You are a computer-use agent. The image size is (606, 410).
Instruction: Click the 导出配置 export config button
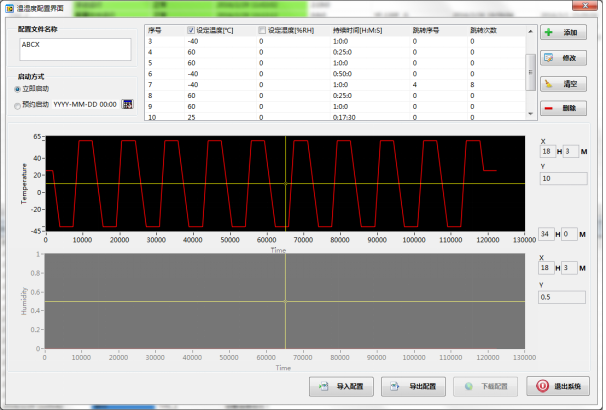(x=414, y=385)
